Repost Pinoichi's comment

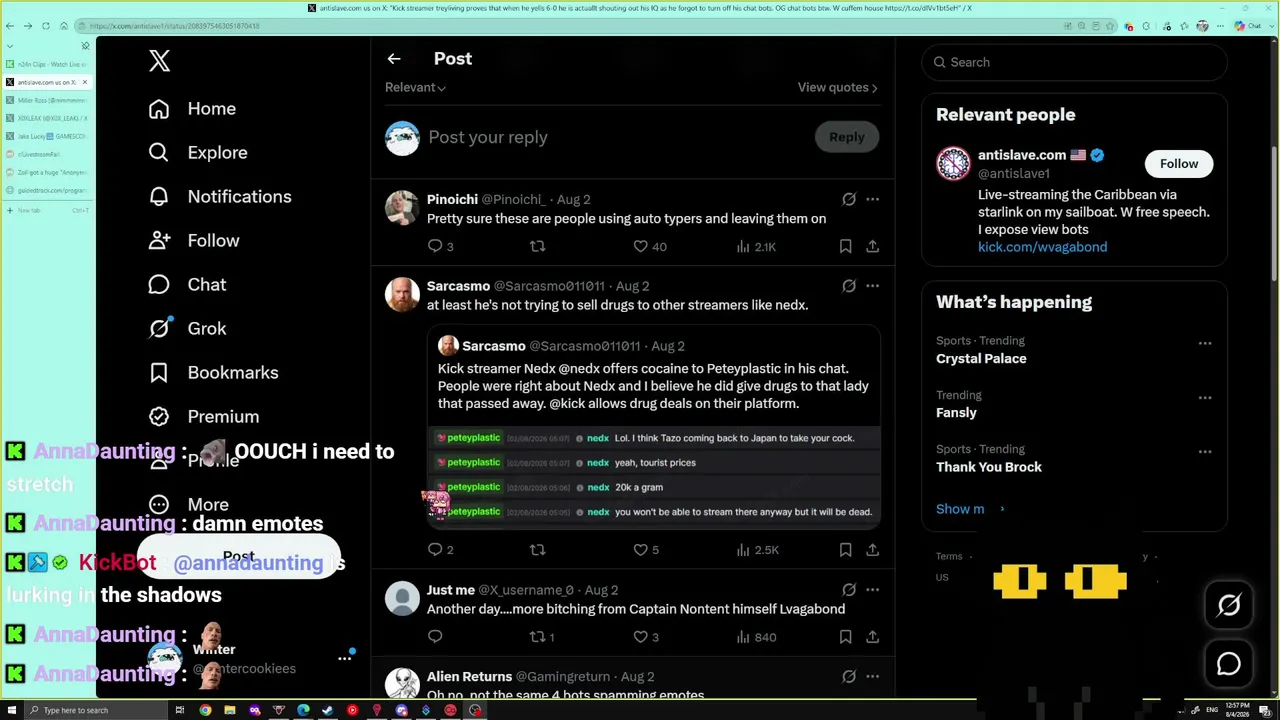(x=538, y=246)
